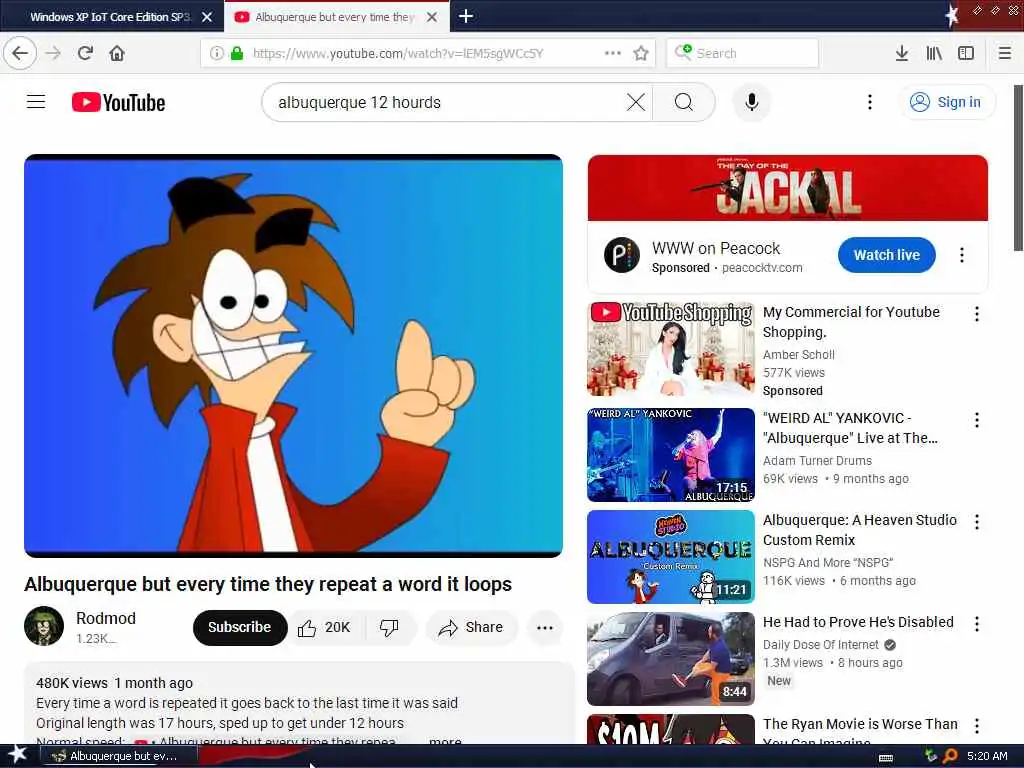Open Albuquerque: A Heaven Studio Custom Remix title
The height and width of the screenshot is (768, 1024).
860,530
